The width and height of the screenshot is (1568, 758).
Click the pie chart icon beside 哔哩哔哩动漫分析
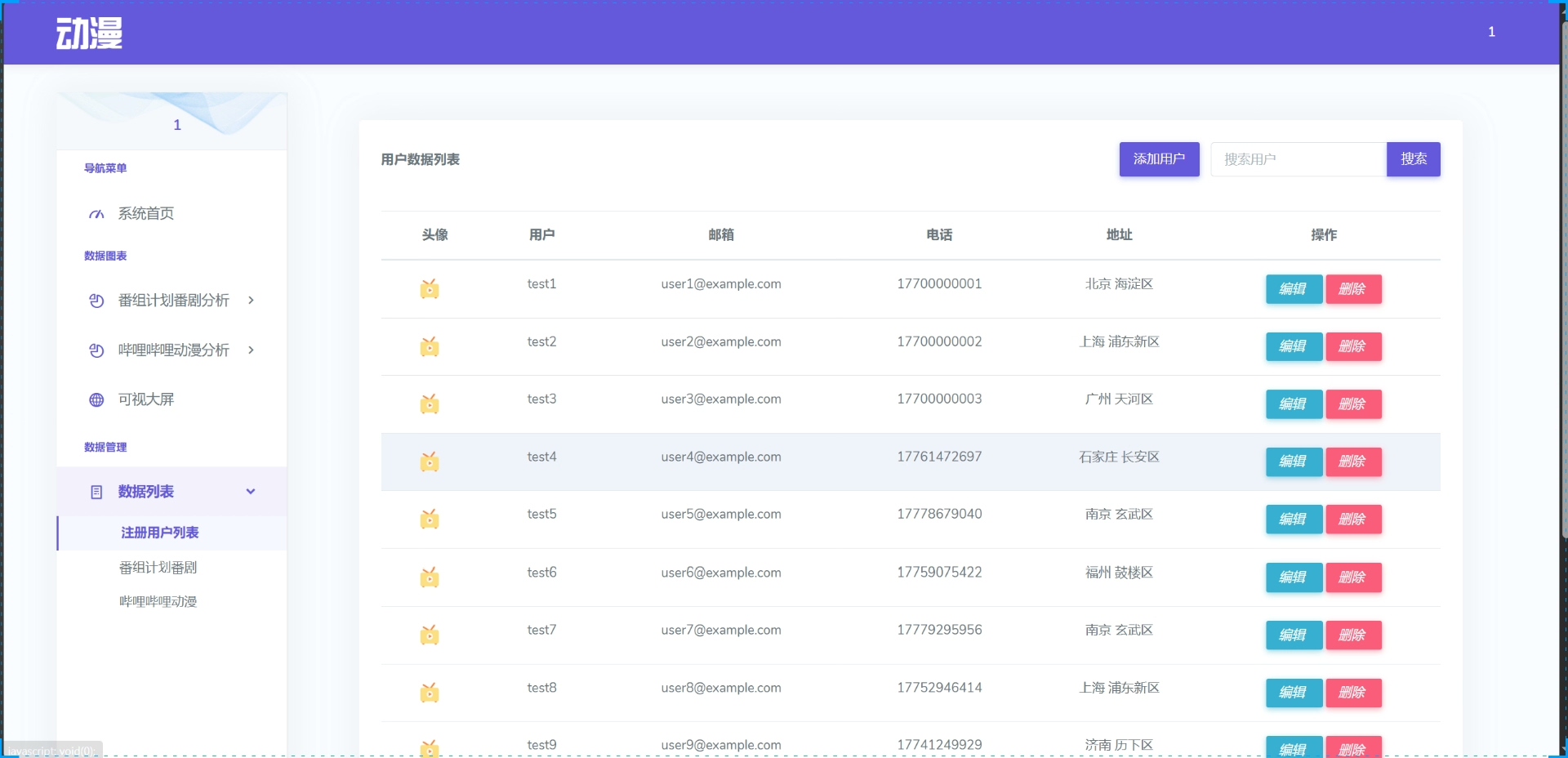96,350
